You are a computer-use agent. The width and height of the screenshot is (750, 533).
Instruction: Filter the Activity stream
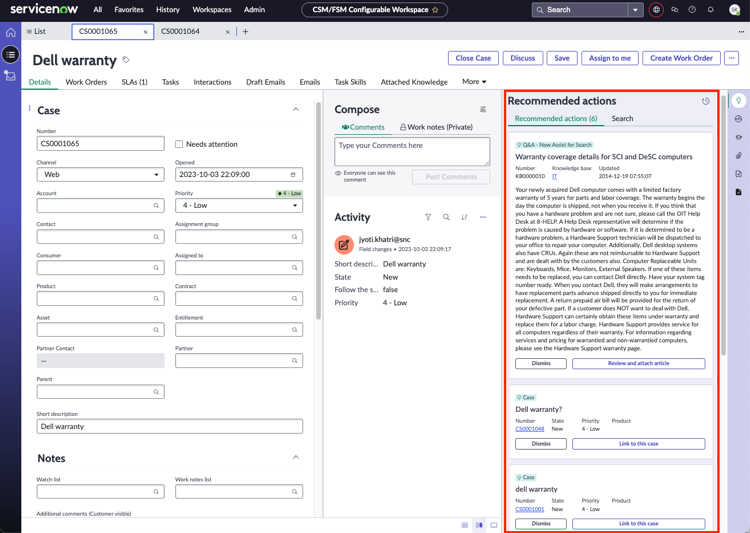tap(428, 217)
